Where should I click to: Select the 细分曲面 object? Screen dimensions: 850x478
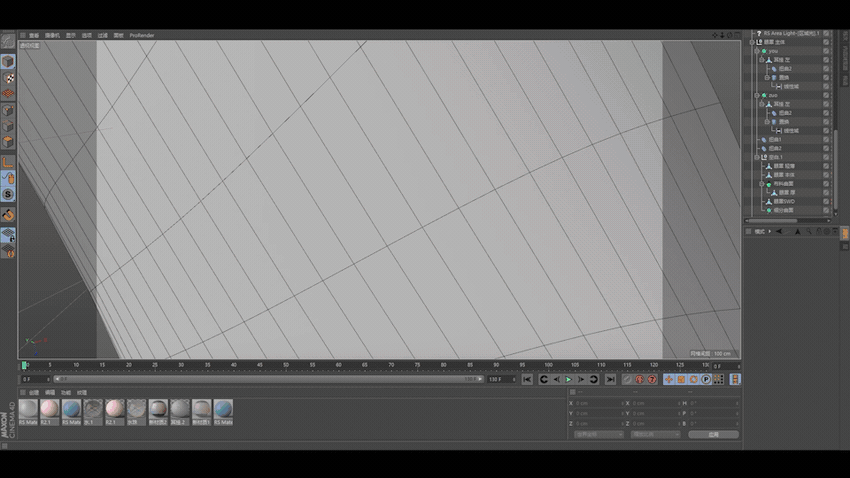[x=783, y=210]
